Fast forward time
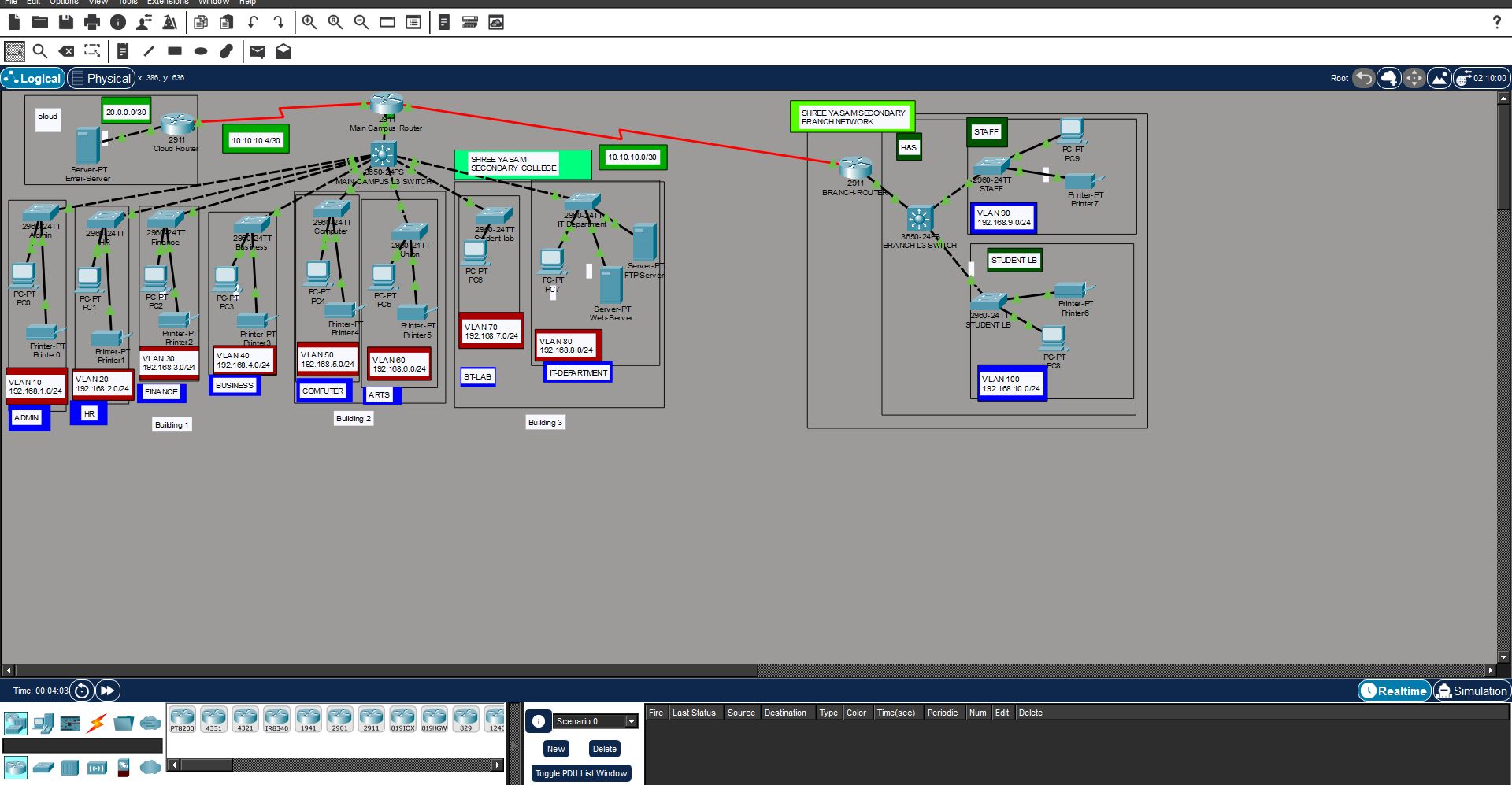 point(107,691)
